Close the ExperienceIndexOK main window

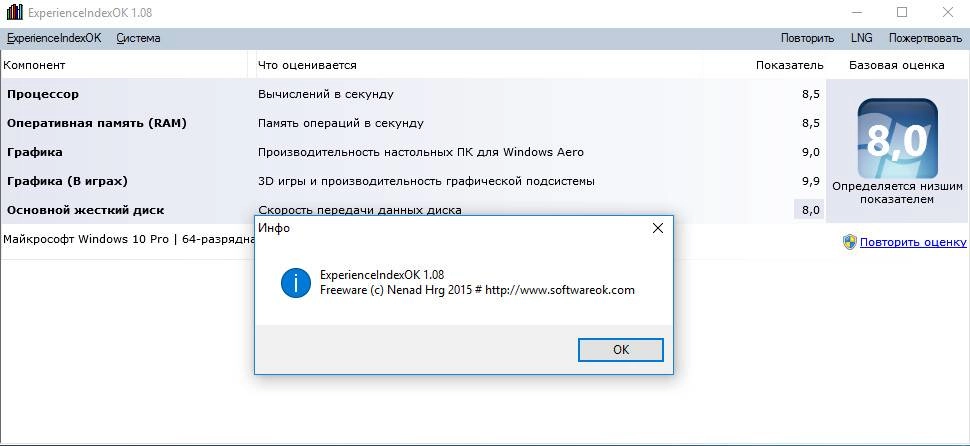coord(948,12)
